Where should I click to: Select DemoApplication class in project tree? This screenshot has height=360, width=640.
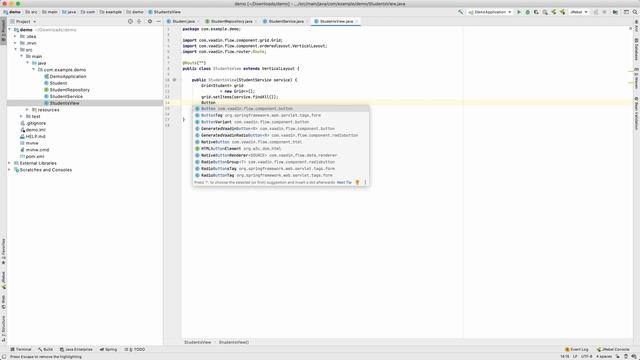pyautogui.click(x=68, y=76)
